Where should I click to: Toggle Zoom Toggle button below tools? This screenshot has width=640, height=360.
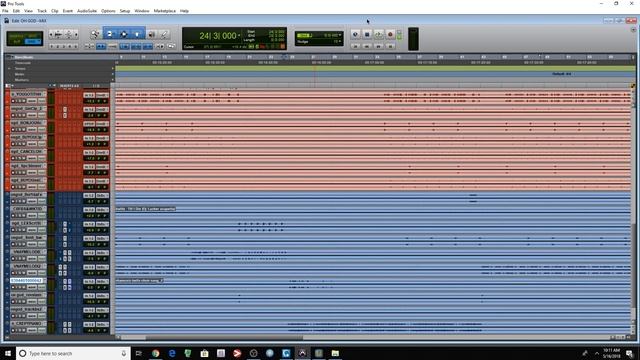point(89,47)
